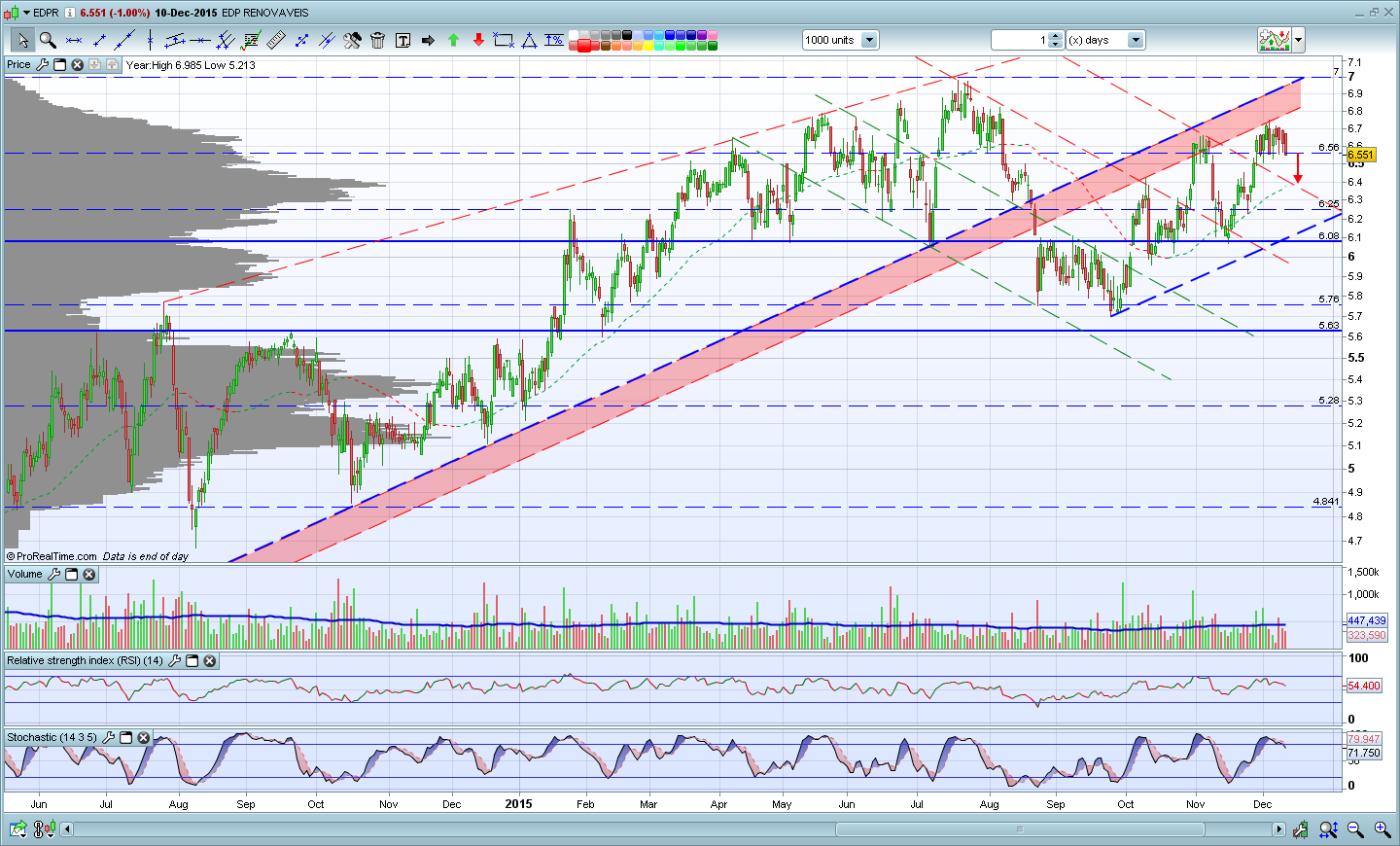Select the horizontal ray line tool
Viewport: 1400px width, 846px height.
(x=200, y=40)
